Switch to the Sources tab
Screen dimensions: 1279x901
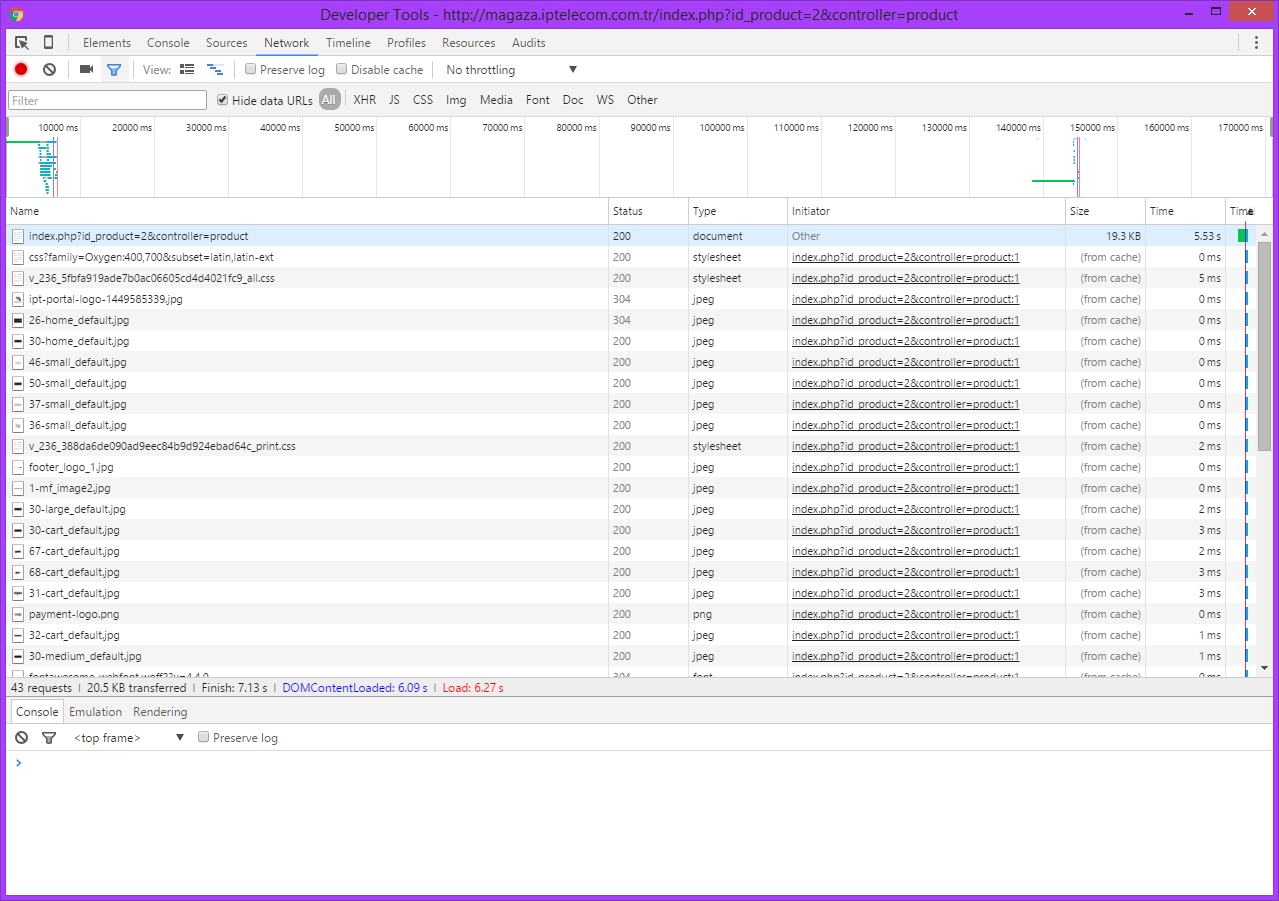(x=226, y=43)
